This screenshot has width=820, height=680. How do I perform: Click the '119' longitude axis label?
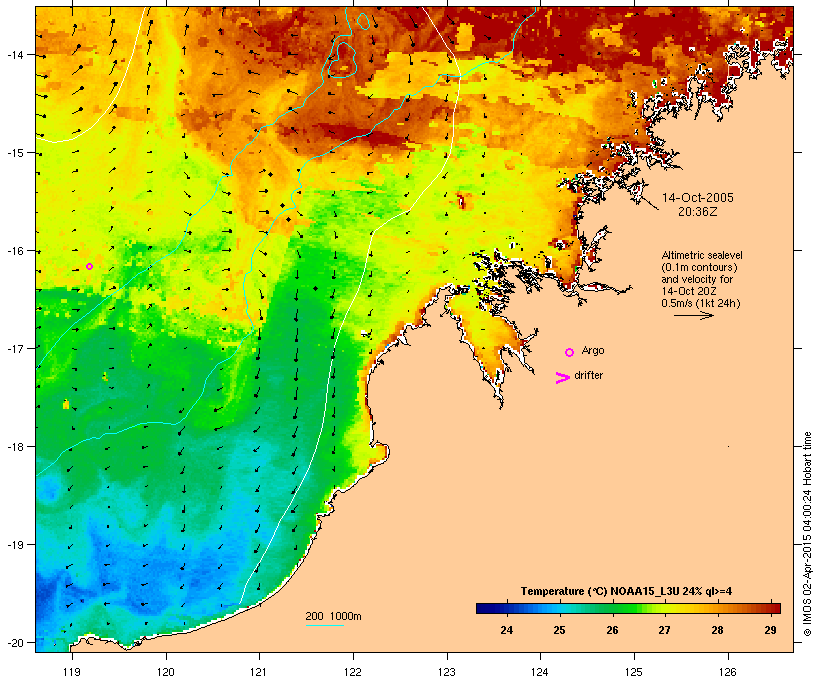pyautogui.click(x=72, y=672)
